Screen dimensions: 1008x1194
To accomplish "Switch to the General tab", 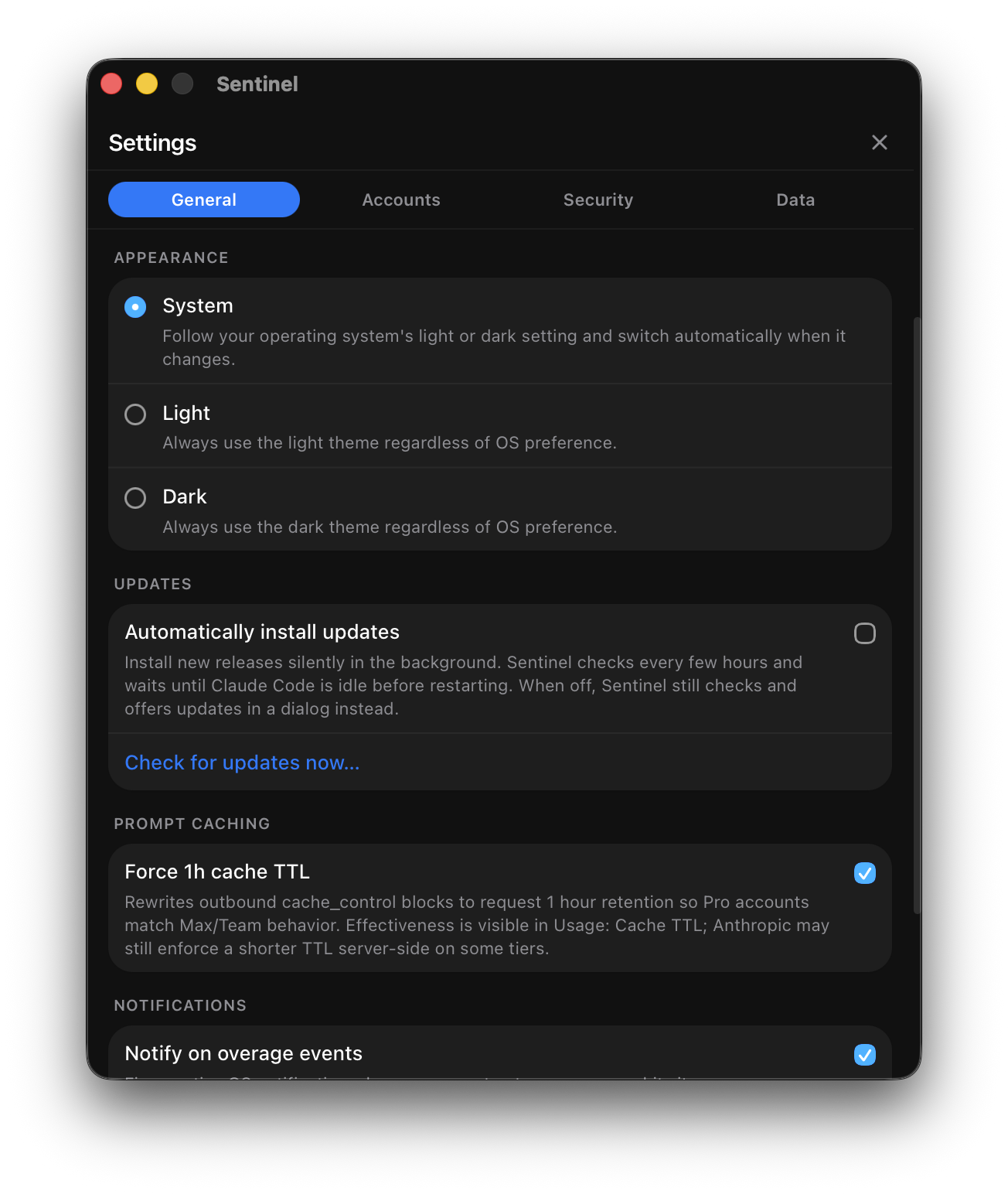I will pos(204,200).
